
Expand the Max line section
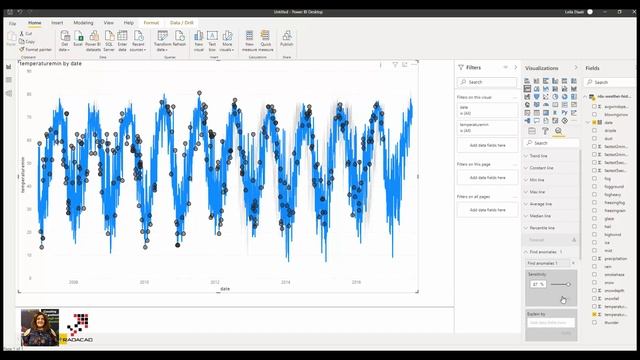point(551,192)
